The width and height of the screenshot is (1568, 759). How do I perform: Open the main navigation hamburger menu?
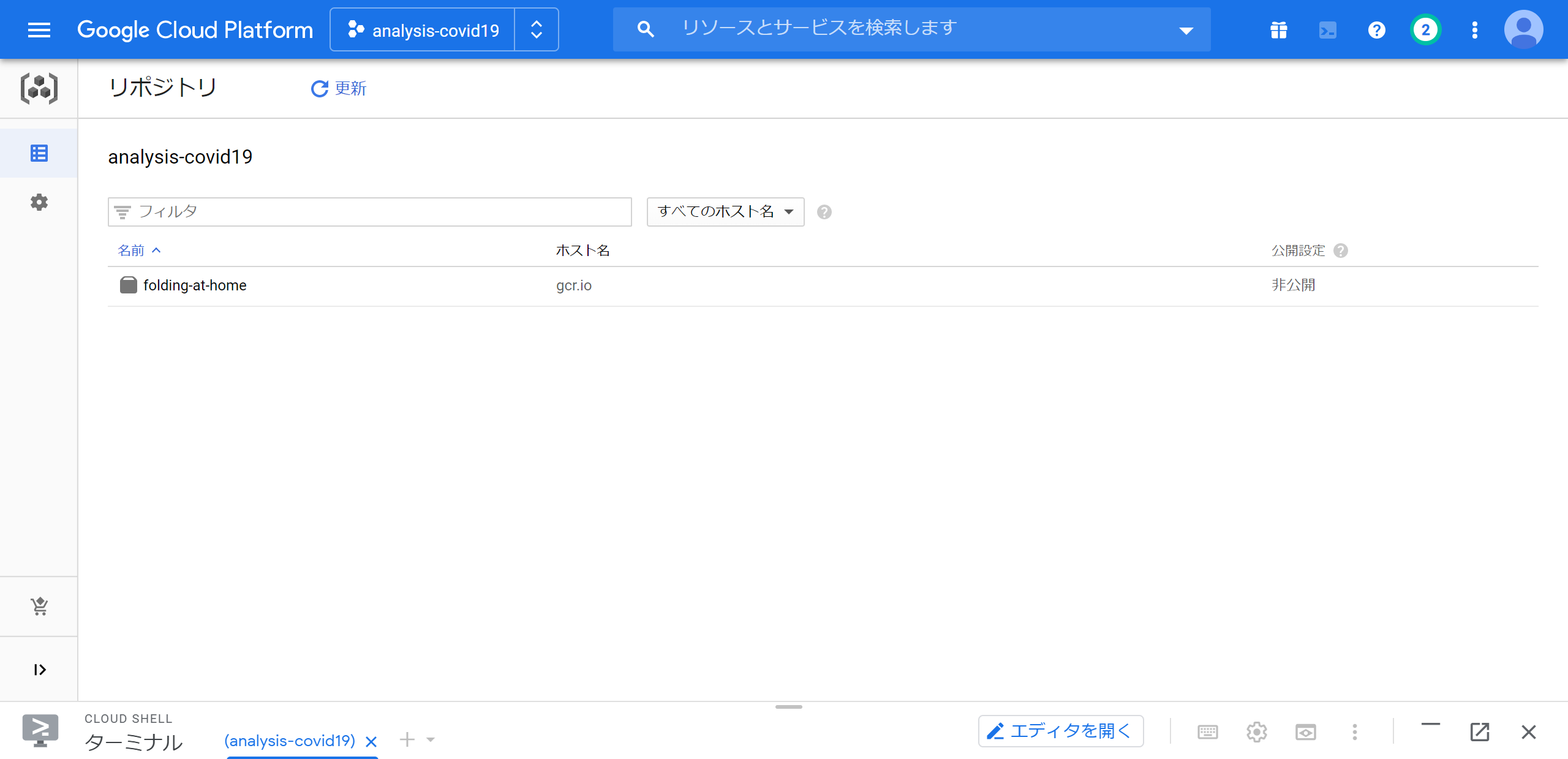[39, 29]
